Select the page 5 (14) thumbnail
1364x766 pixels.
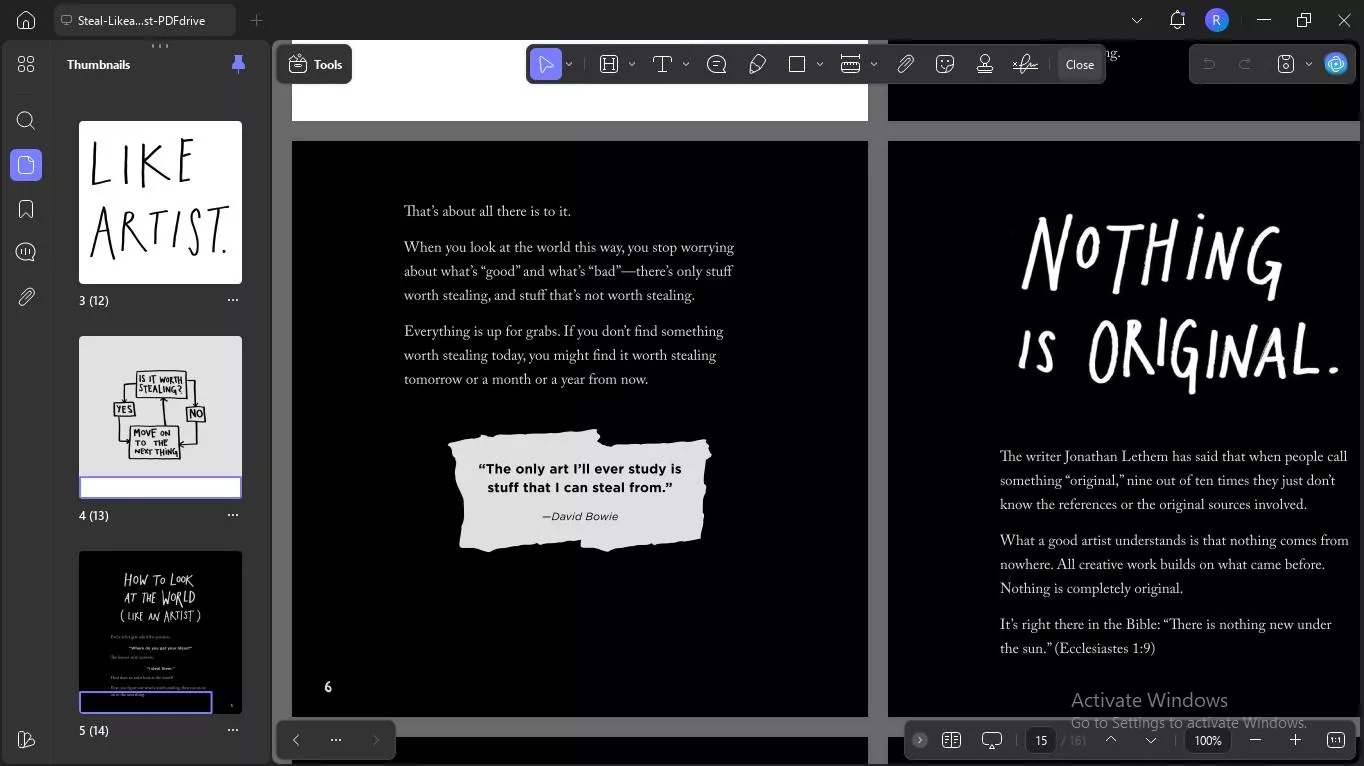[x=160, y=632]
